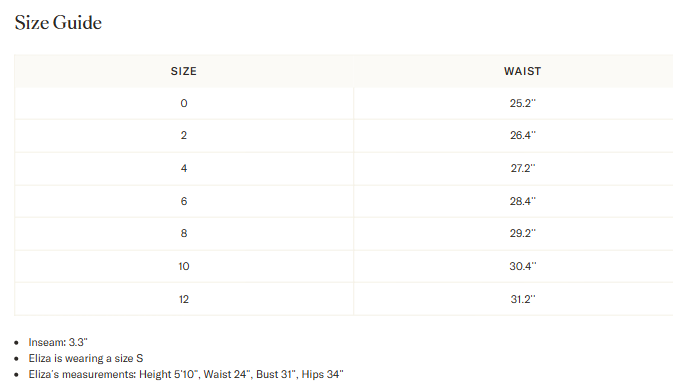
Task: Select the 29.2" waist value
Action: coord(523,233)
